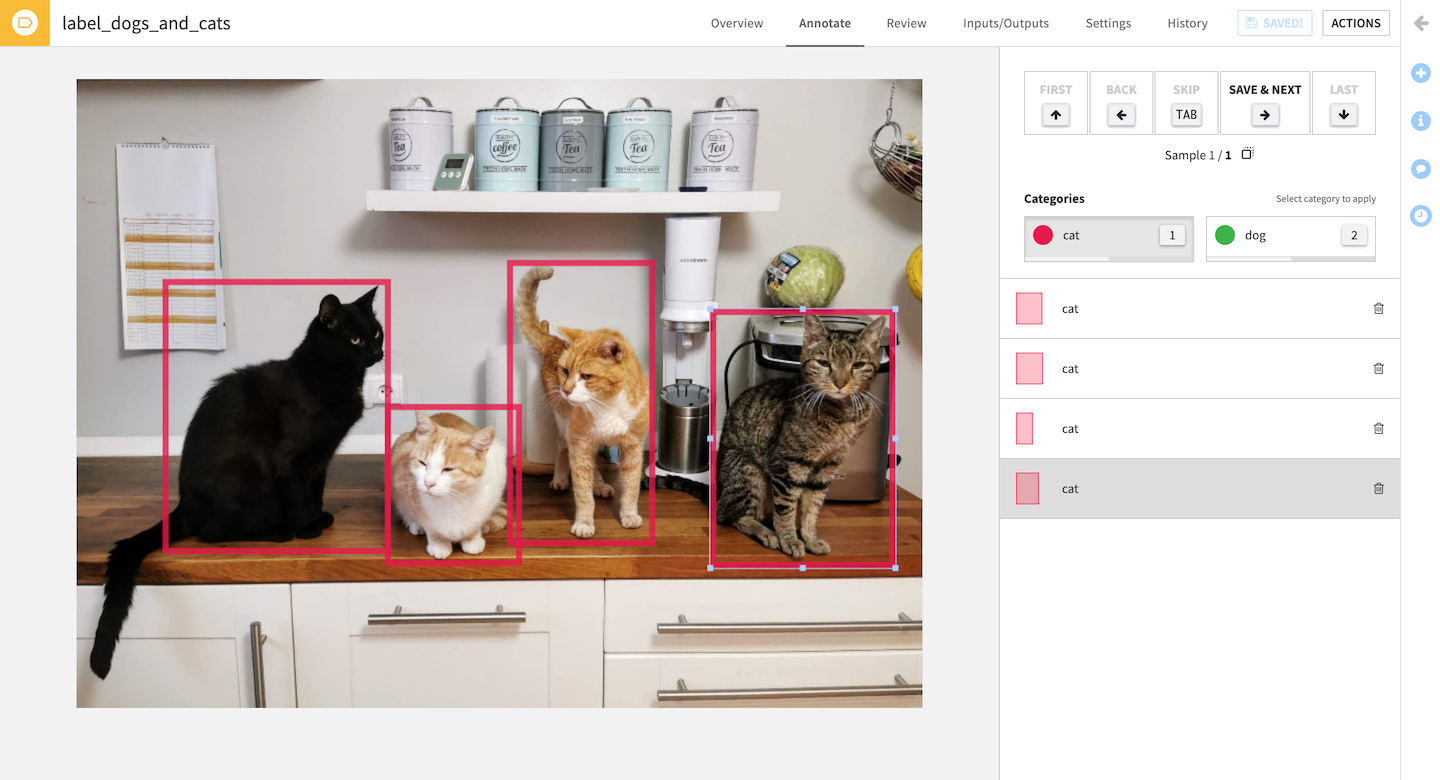Image resolution: width=1440 pixels, height=780 pixels.
Task: Select the cat category
Action: (1109, 238)
